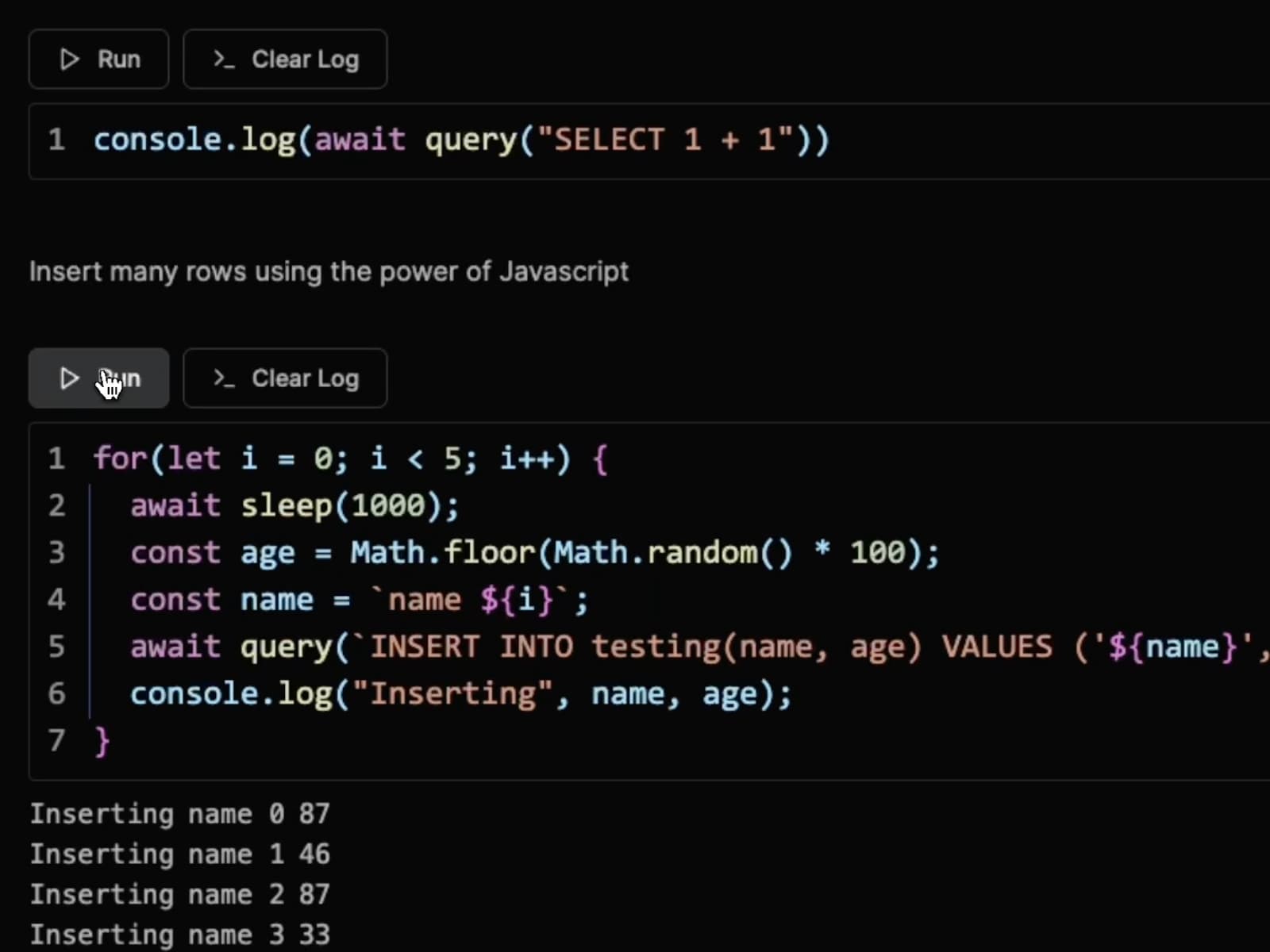Click line number 5 in the lower editor gutter

tap(56, 647)
